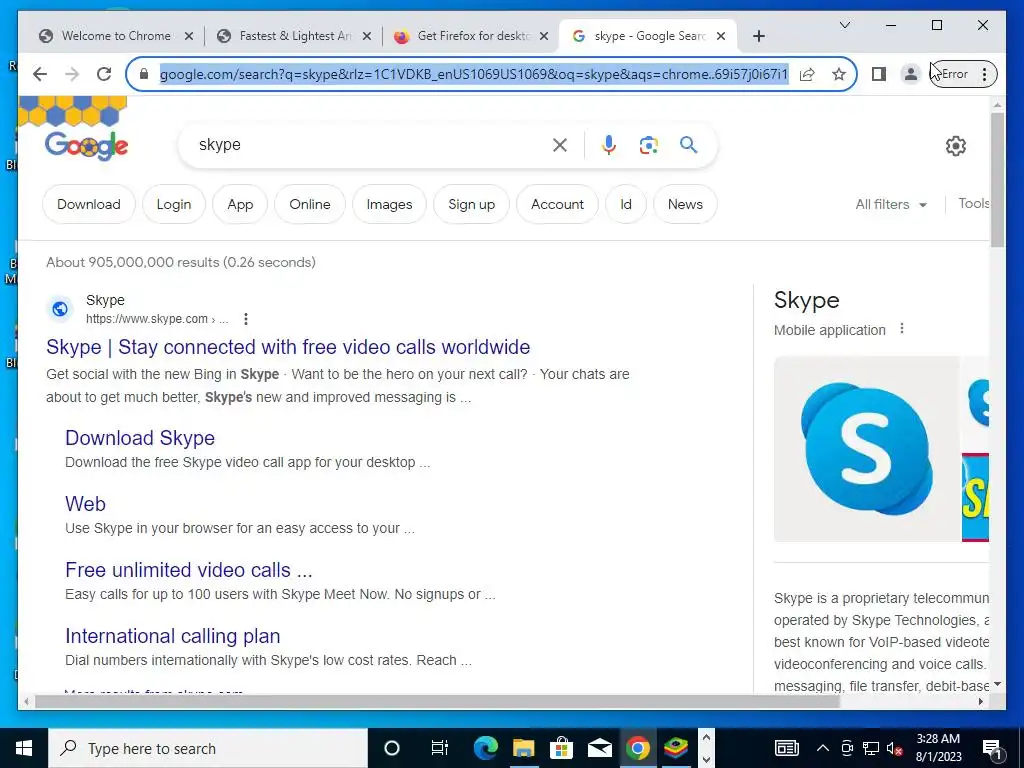Open Google quick settings gear
The image size is (1024, 768).
[955, 146]
